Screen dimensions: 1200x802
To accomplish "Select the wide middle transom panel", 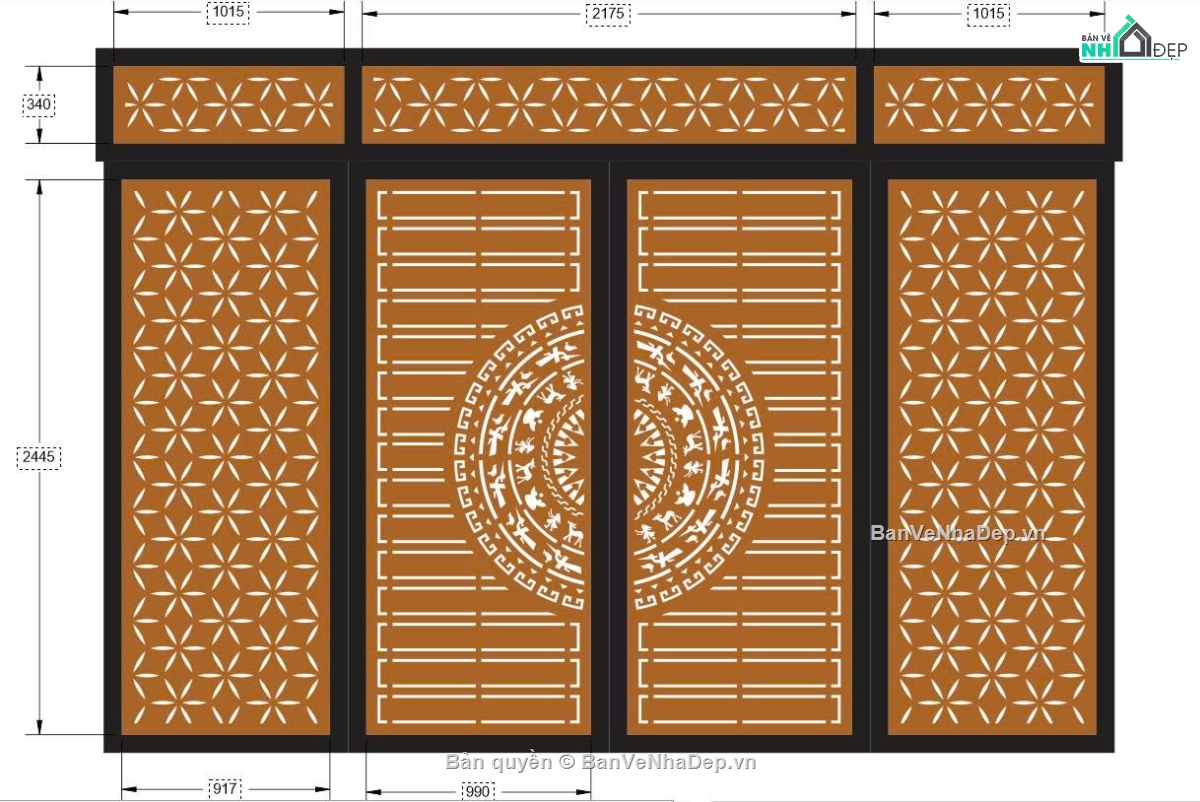I will pyautogui.click(x=608, y=105).
